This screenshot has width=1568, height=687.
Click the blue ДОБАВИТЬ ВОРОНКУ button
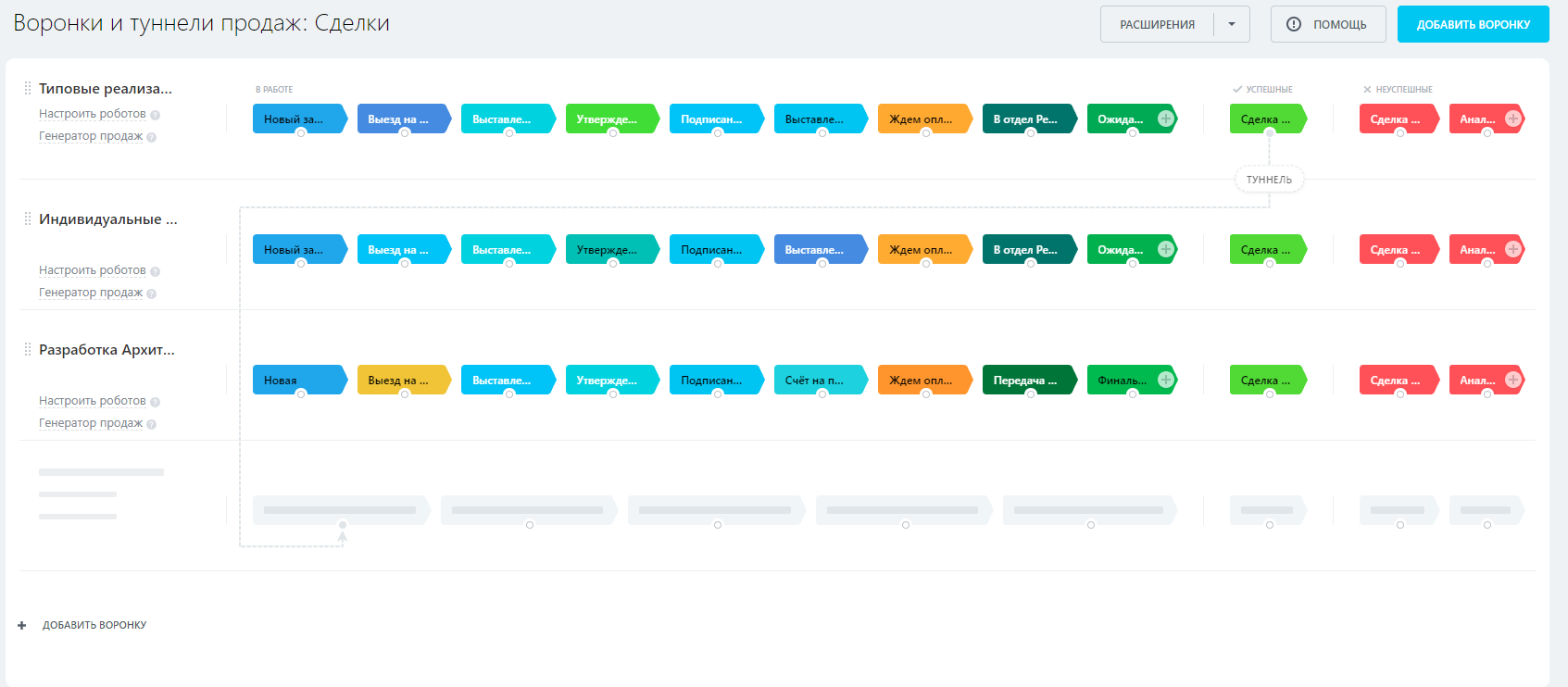click(1473, 24)
